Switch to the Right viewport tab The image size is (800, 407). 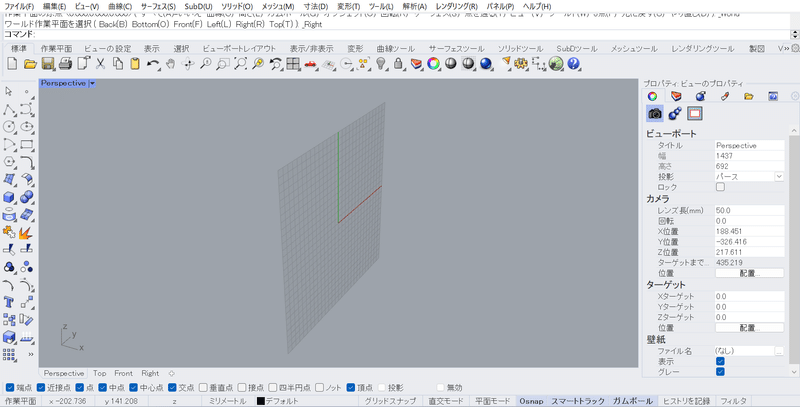pyautogui.click(x=150, y=373)
